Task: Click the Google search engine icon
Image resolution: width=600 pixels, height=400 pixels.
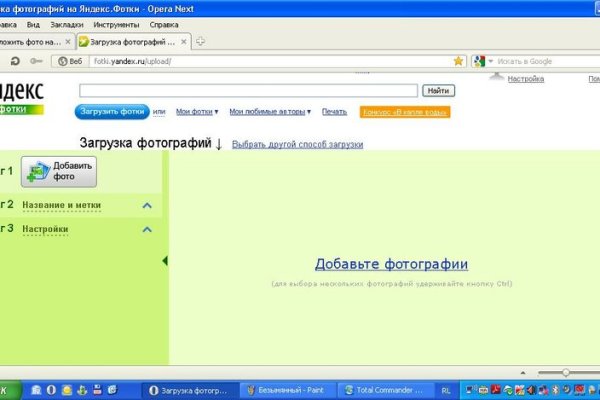Action: (479, 61)
